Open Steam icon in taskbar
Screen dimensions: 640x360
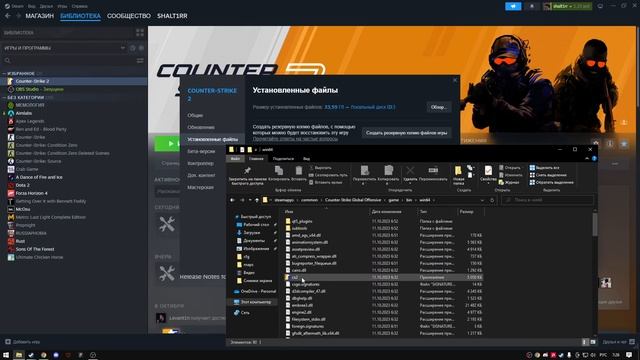coord(31,355)
